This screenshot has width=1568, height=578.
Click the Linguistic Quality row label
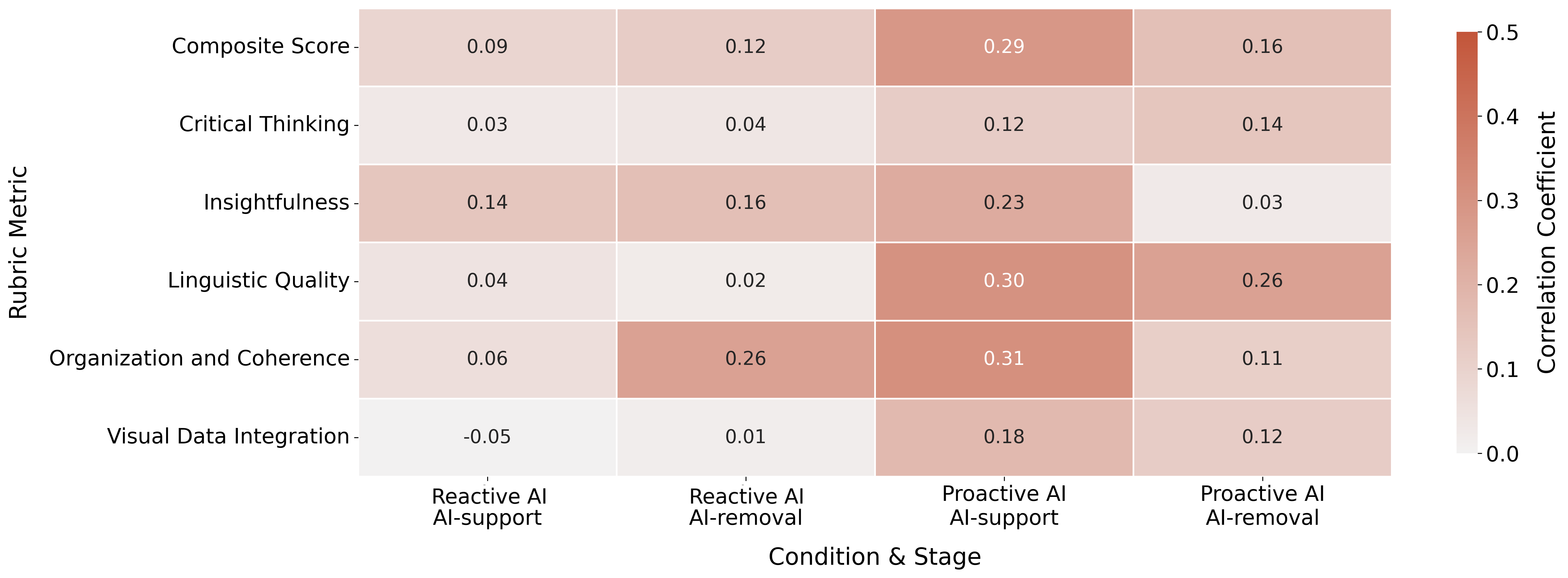point(258,280)
